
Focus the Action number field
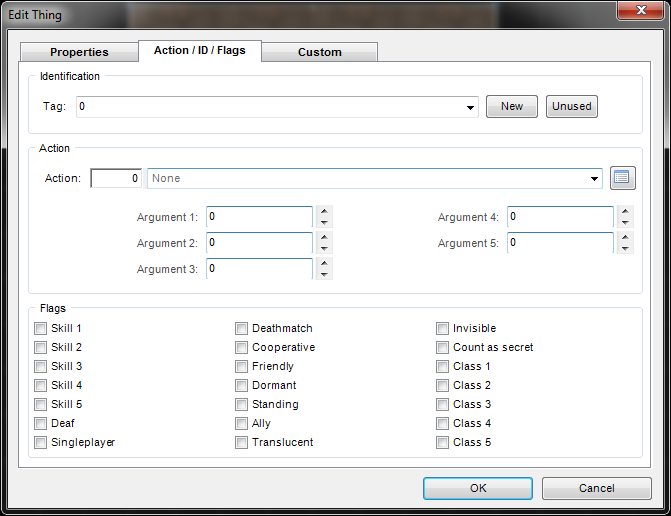pyautogui.click(x=116, y=178)
